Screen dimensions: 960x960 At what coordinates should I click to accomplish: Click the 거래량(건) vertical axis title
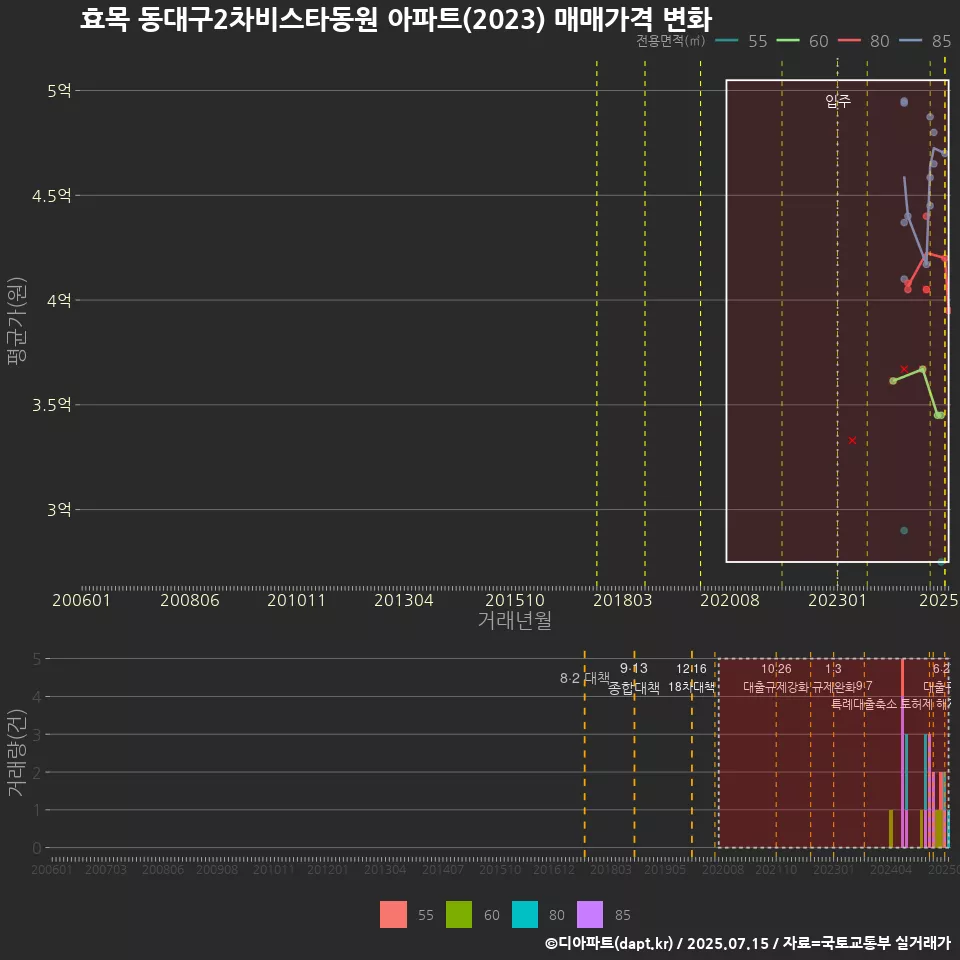[x=17, y=752]
